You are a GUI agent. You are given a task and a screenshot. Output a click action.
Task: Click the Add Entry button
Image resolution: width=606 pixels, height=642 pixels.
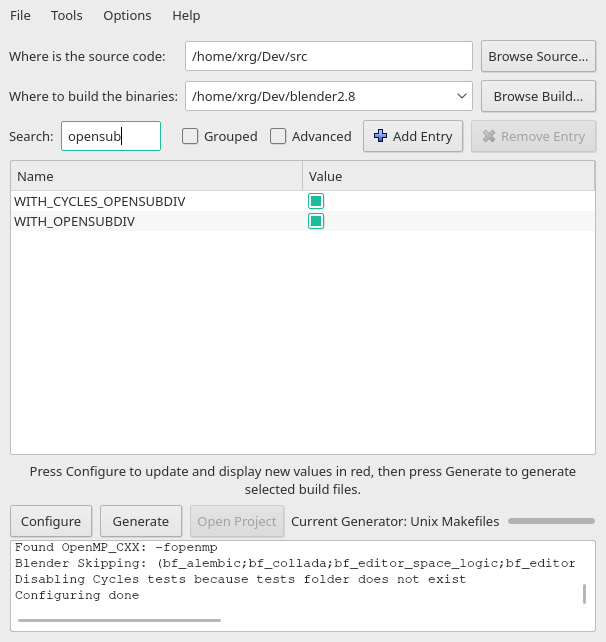click(413, 136)
